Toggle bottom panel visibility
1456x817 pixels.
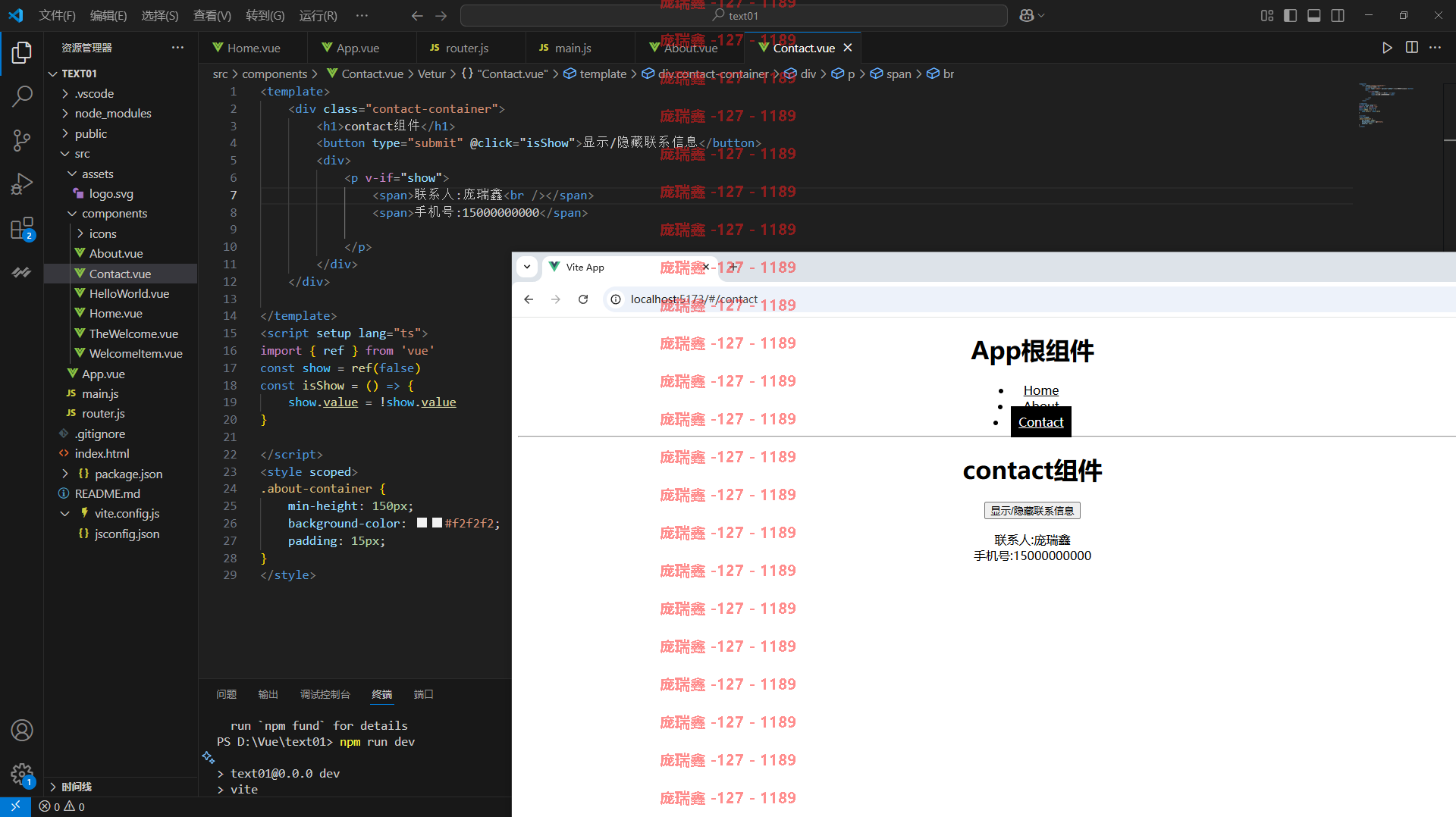[1314, 16]
